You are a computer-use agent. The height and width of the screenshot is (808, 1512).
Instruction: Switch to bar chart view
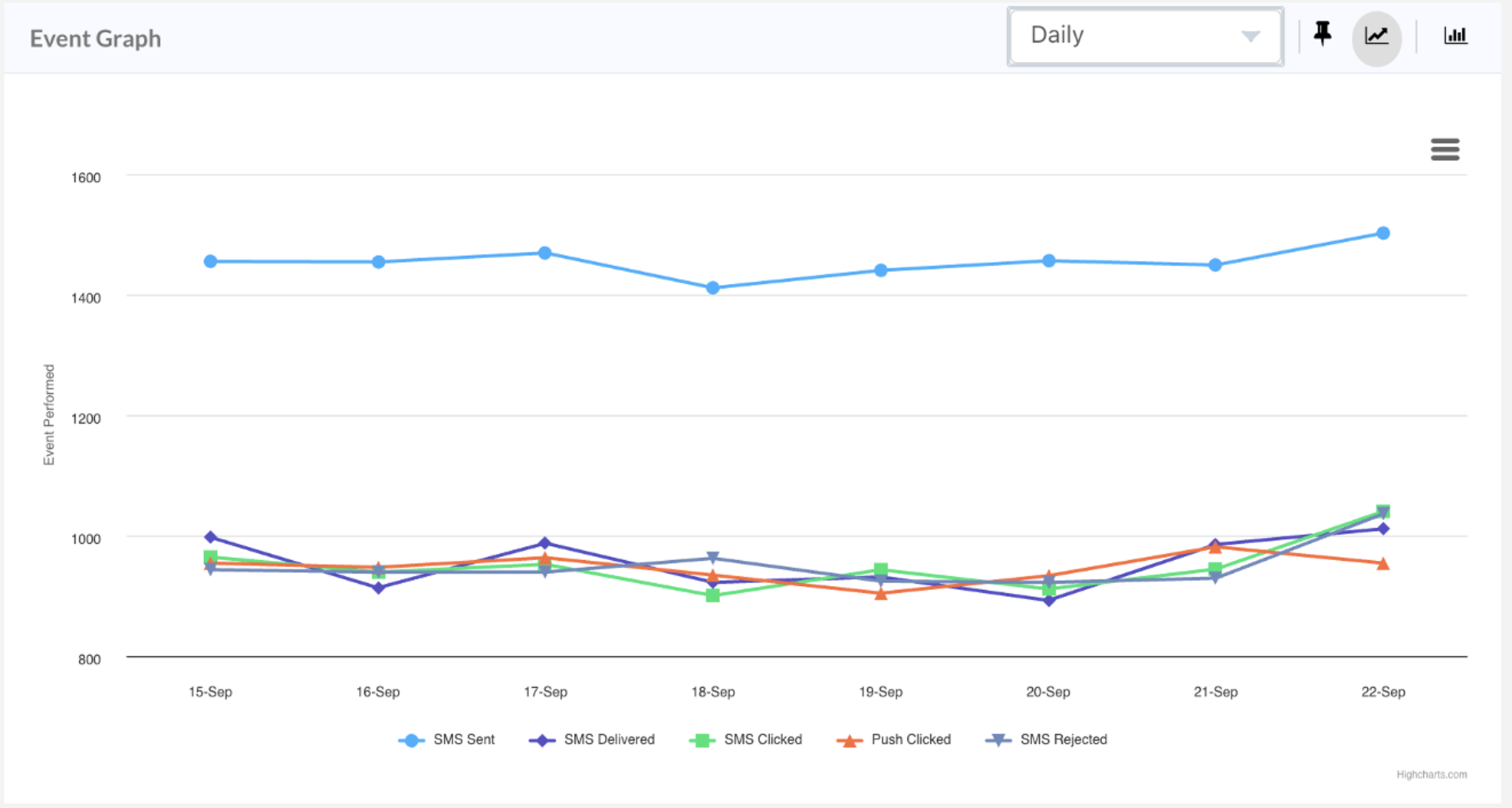[x=1455, y=36]
